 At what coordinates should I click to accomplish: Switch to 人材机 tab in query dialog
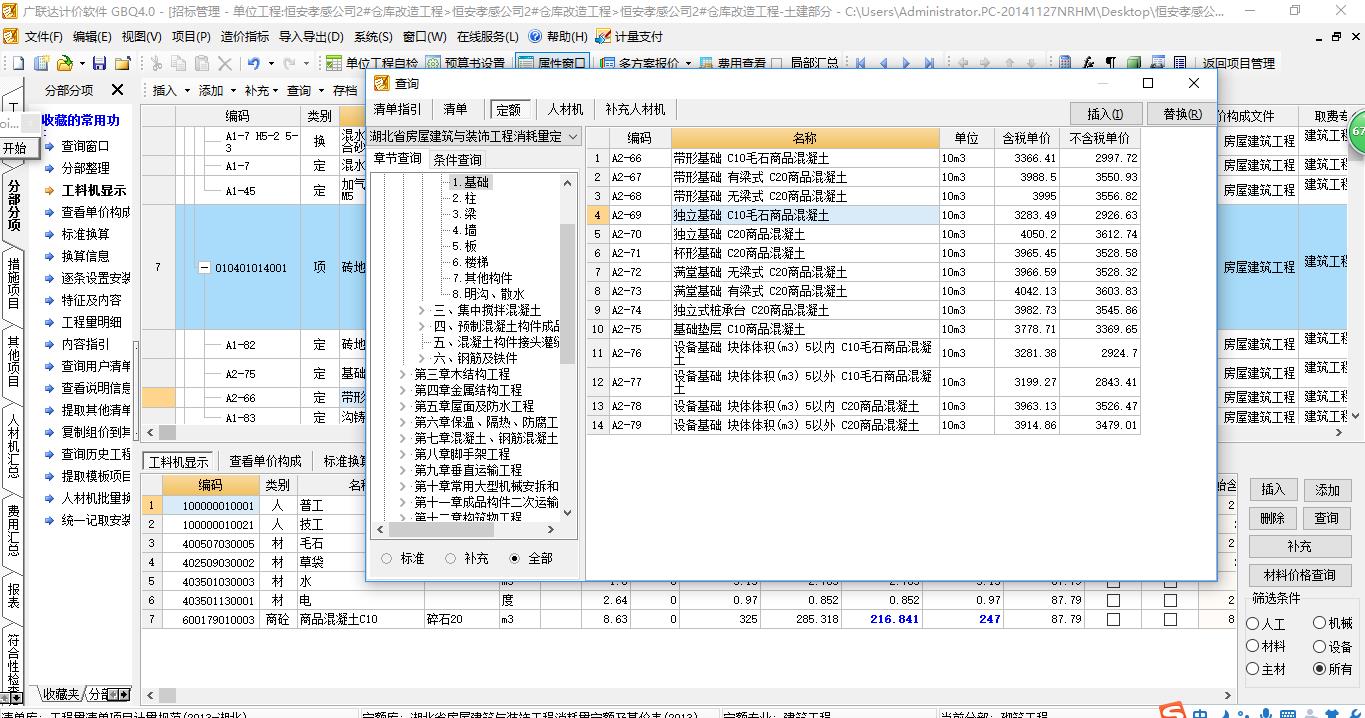coord(565,110)
